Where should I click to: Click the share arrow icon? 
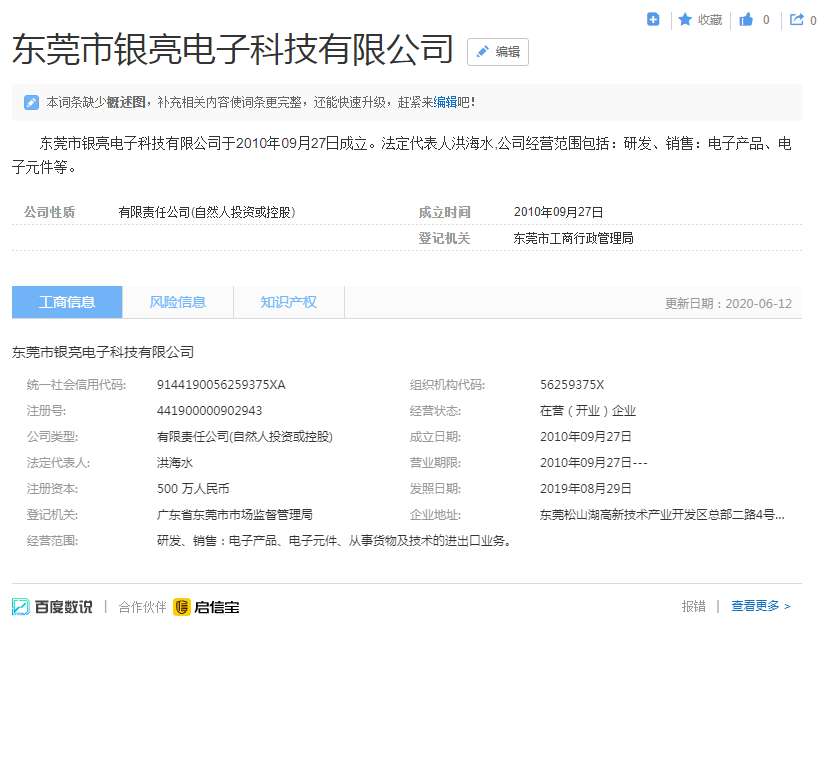point(797,19)
